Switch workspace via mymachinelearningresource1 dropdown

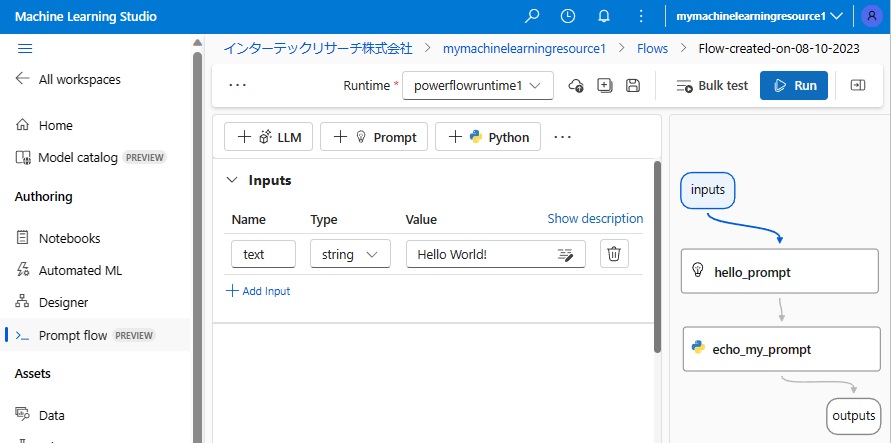coord(759,16)
